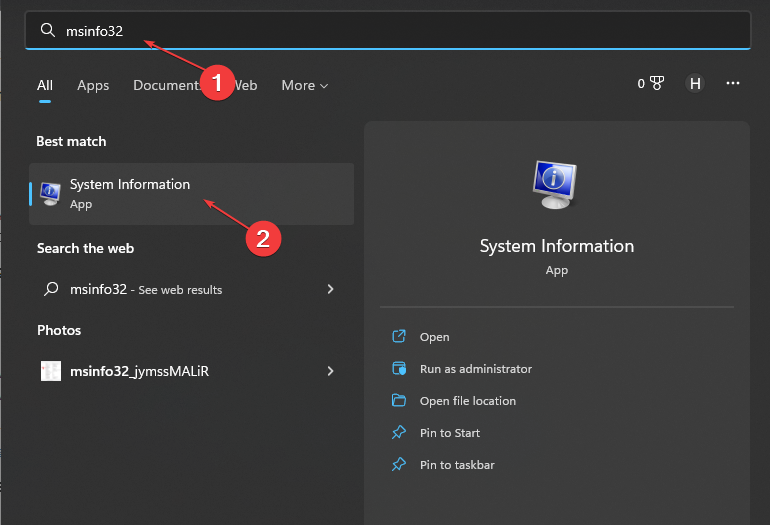Open the three-dot options menu

[733, 83]
